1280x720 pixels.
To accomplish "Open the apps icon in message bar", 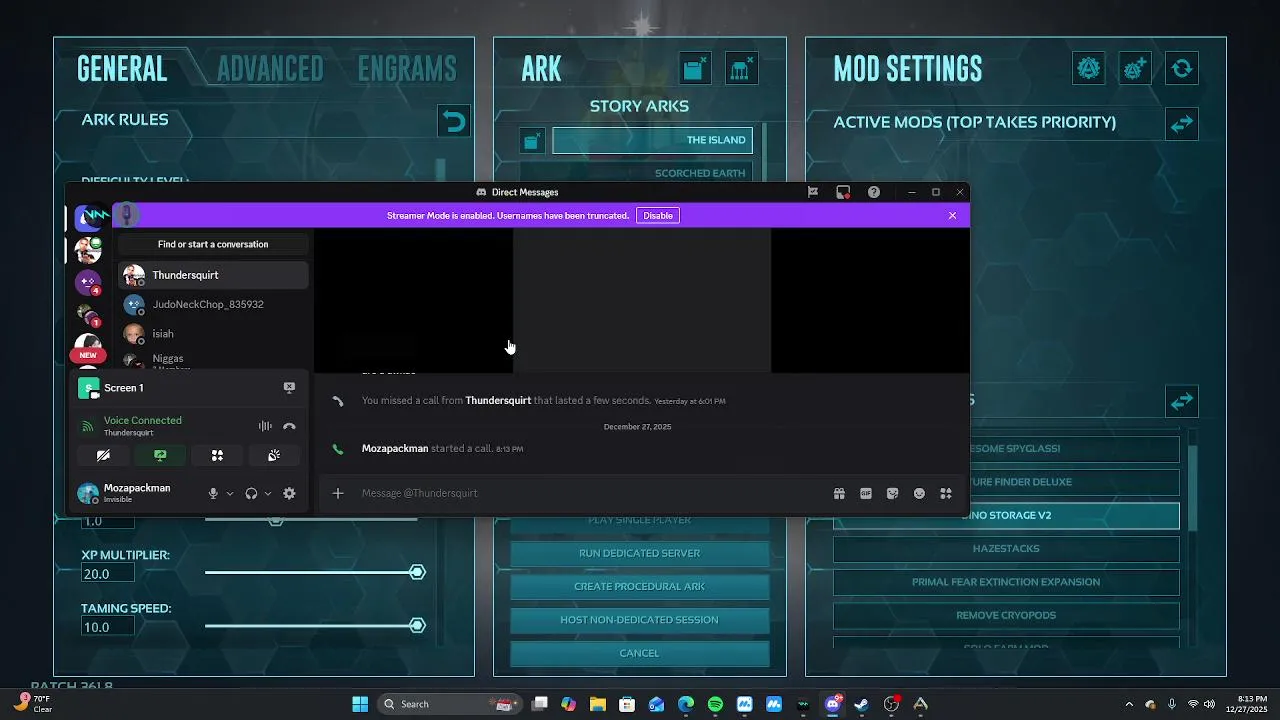I will [x=946, y=493].
